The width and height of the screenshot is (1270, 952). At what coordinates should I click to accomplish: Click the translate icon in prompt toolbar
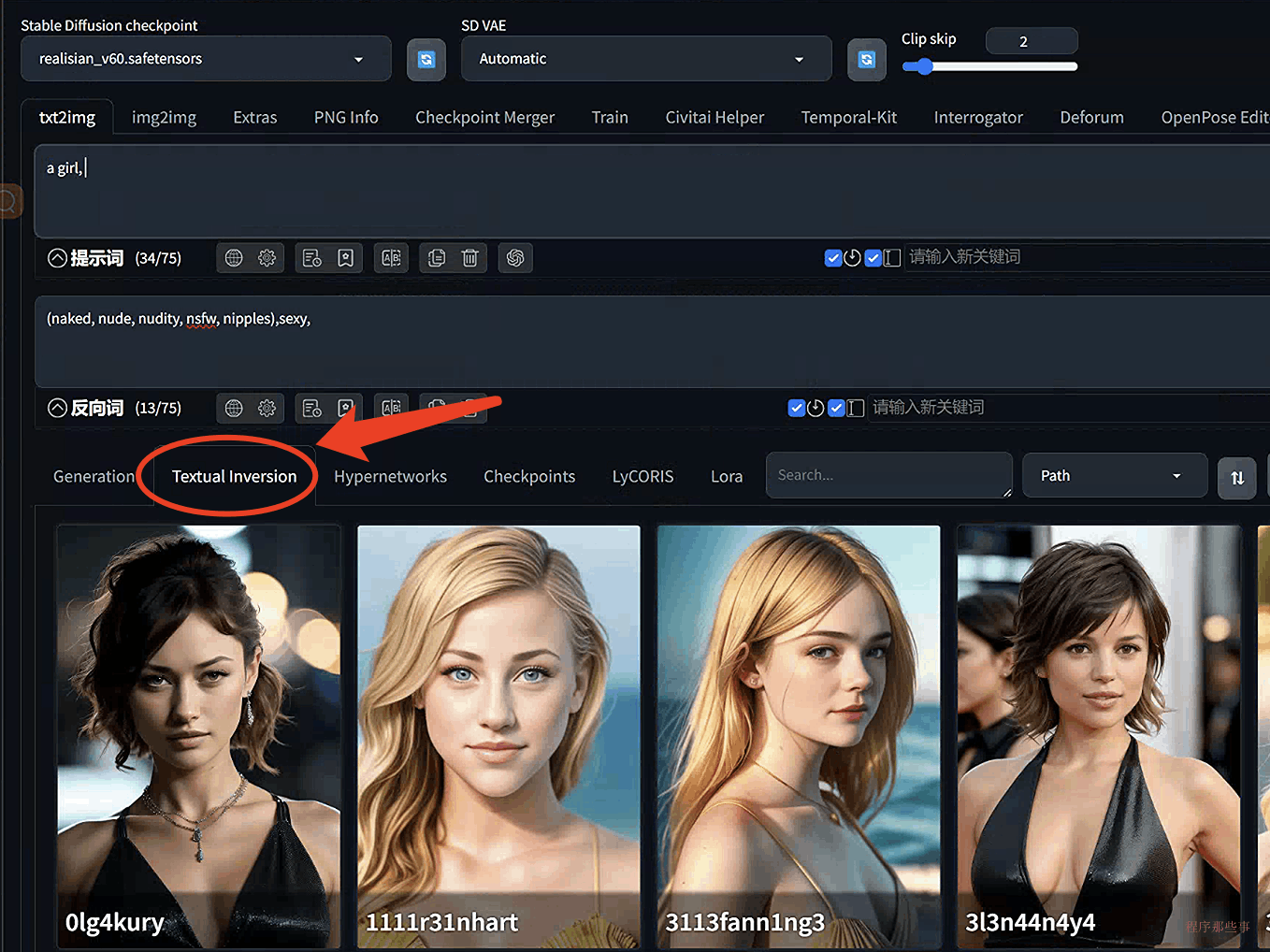coord(391,258)
